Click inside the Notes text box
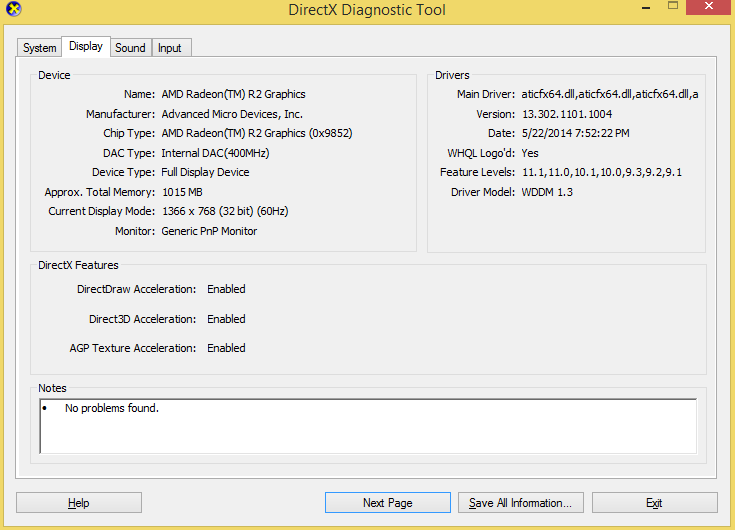This screenshot has width=735, height=530. tap(368, 426)
